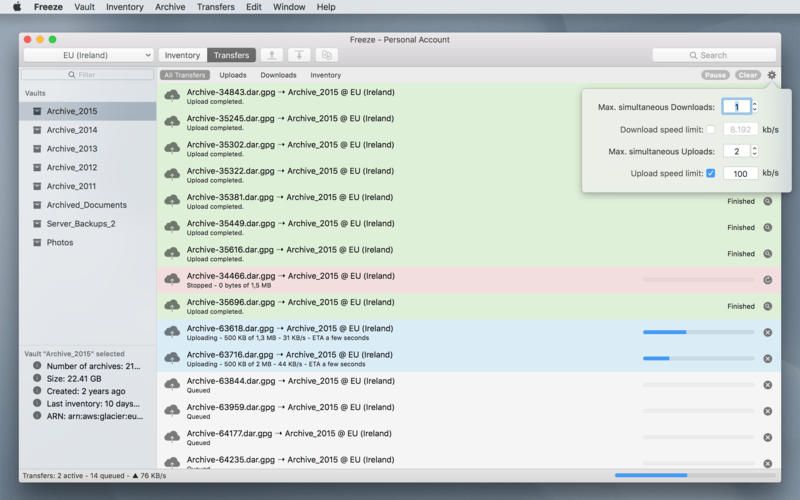Viewport: 800px width, 500px height.
Task: Click magnifier icon for Archive-35696.dar.gpg
Action: [x=768, y=306]
